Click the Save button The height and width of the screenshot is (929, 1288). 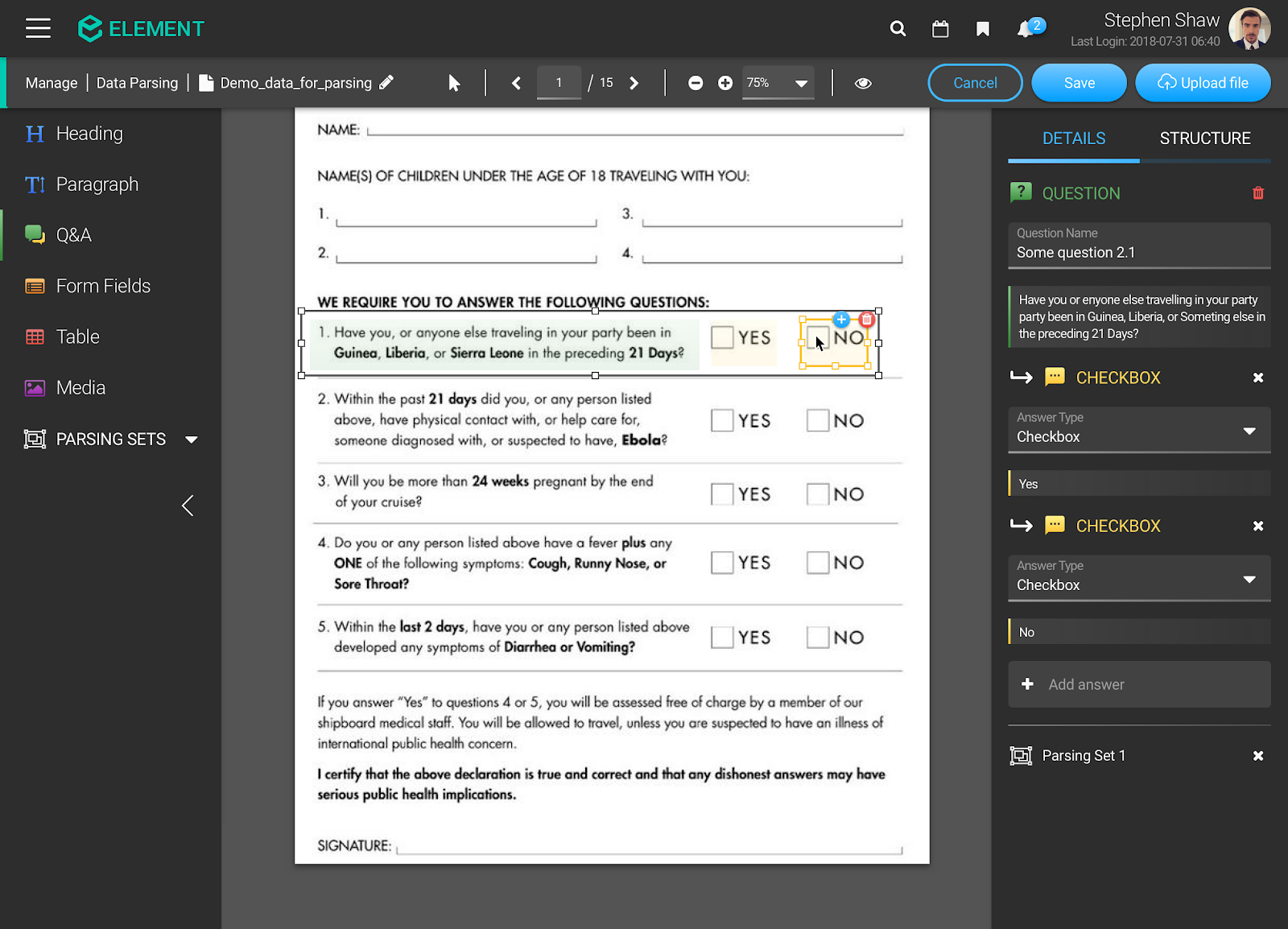(x=1079, y=83)
